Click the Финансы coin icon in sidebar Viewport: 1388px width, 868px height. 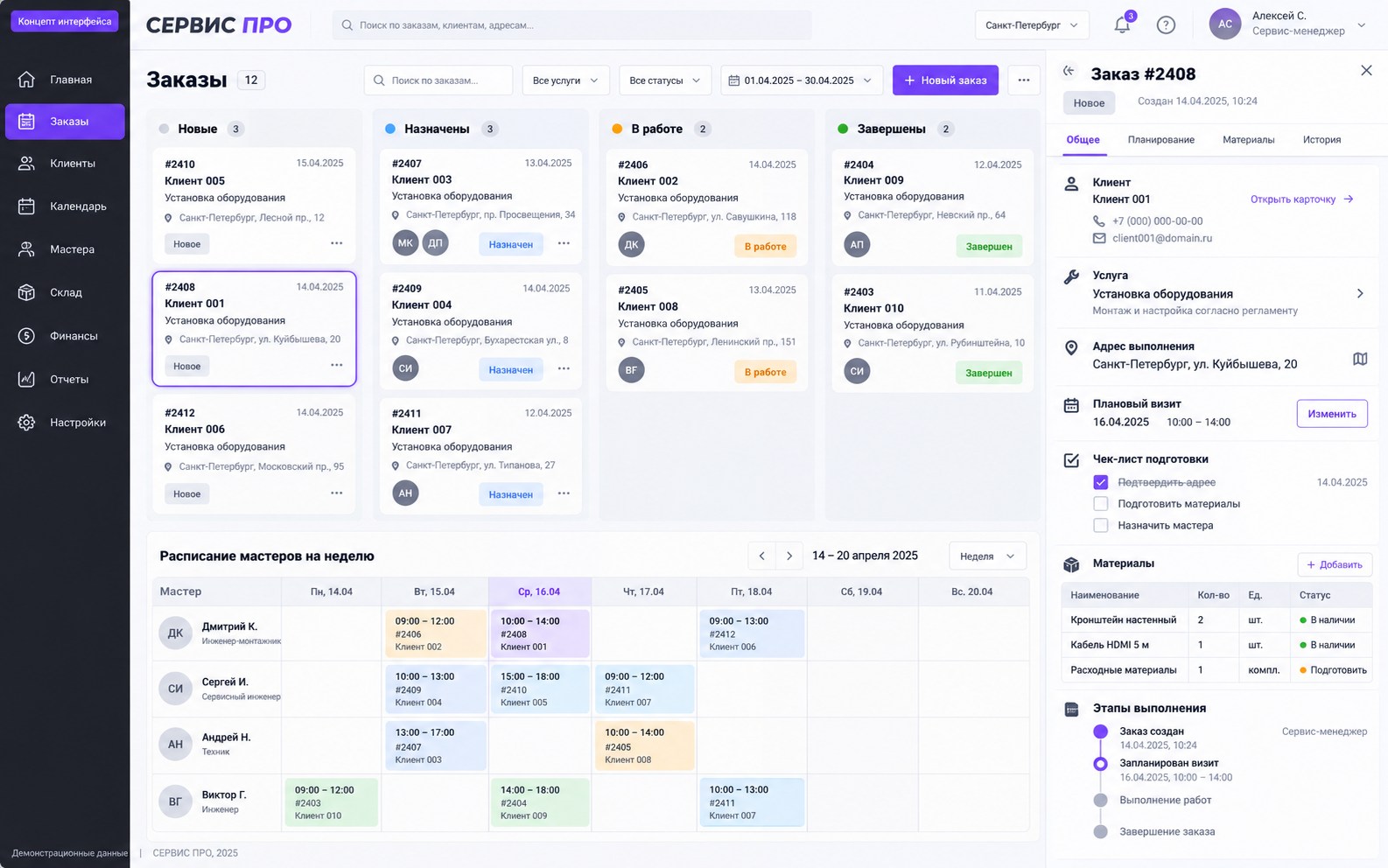coord(26,336)
